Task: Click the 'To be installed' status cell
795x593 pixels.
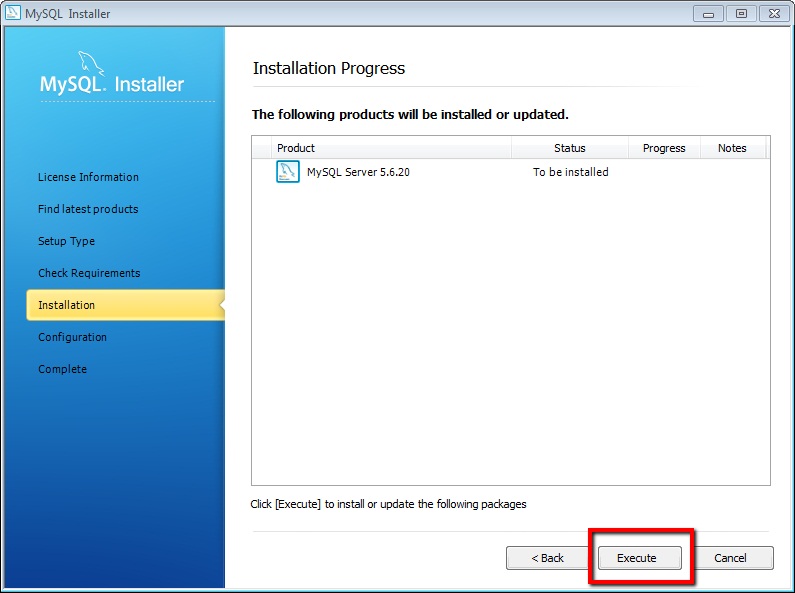Action: pyautogui.click(x=570, y=172)
